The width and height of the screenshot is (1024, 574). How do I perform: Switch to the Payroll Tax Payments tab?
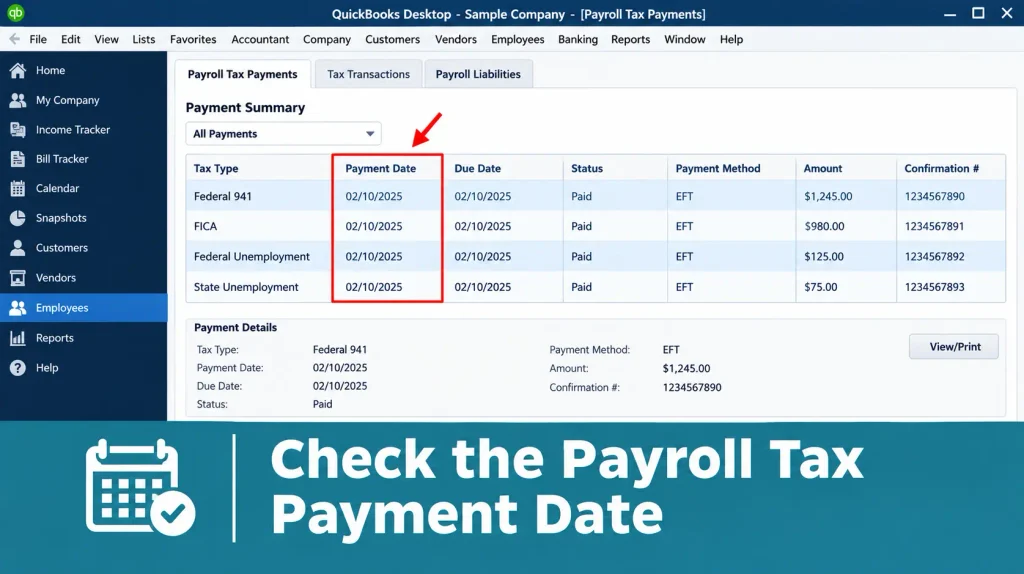(x=242, y=74)
